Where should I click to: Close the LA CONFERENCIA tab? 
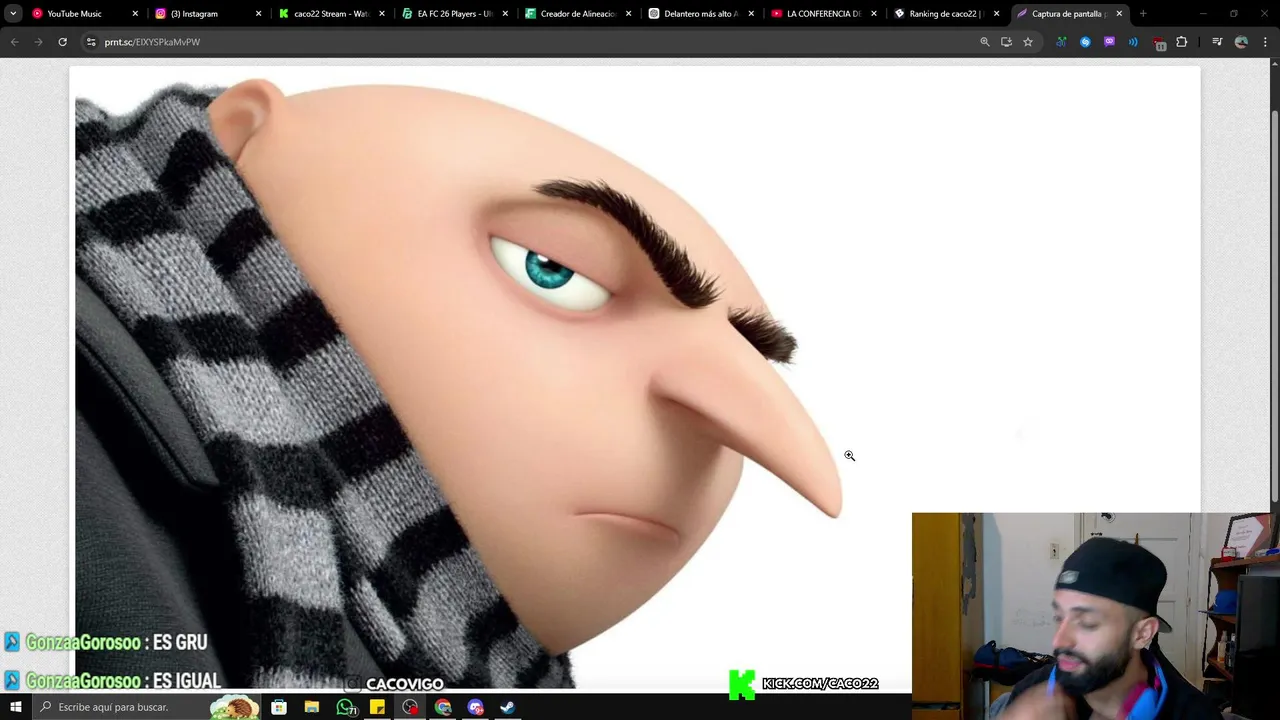[874, 14]
